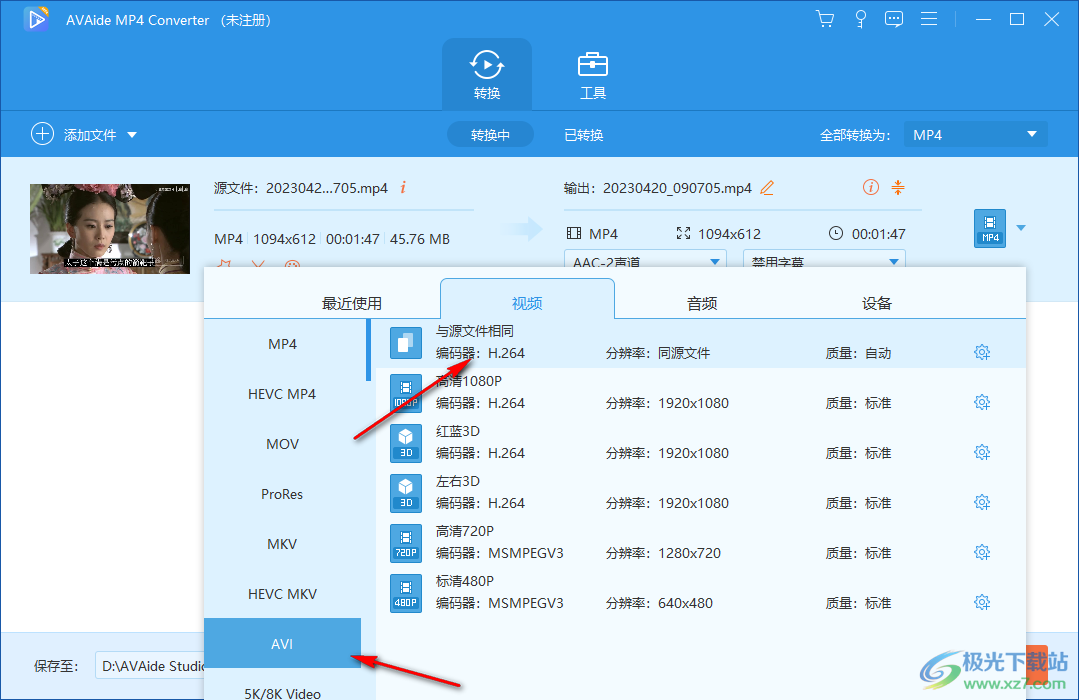Open the 禁用字幕 subtitle dropdown
The height and width of the screenshot is (700, 1079).
tap(824, 260)
